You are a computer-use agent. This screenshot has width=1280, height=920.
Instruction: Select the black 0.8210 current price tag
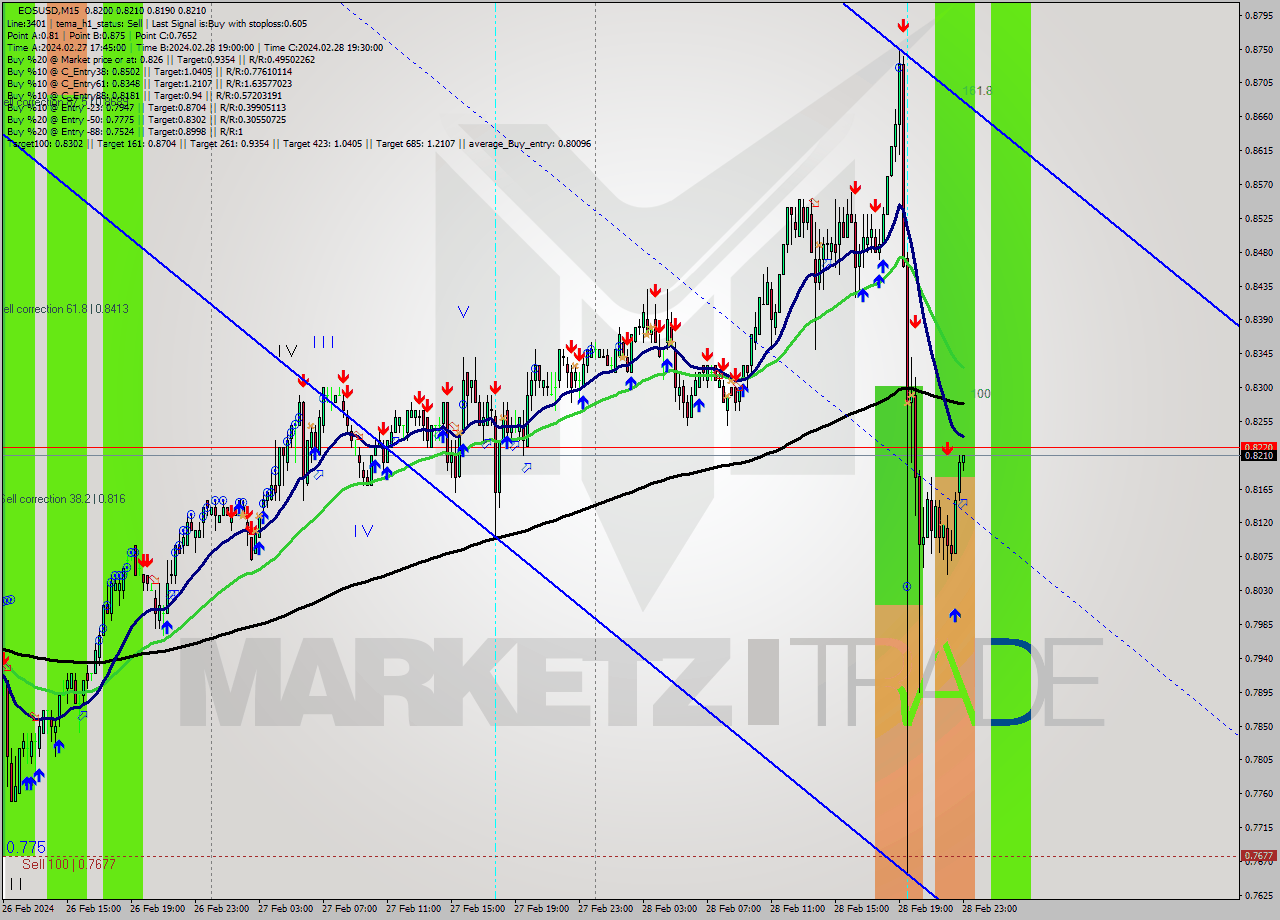pos(1257,456)
